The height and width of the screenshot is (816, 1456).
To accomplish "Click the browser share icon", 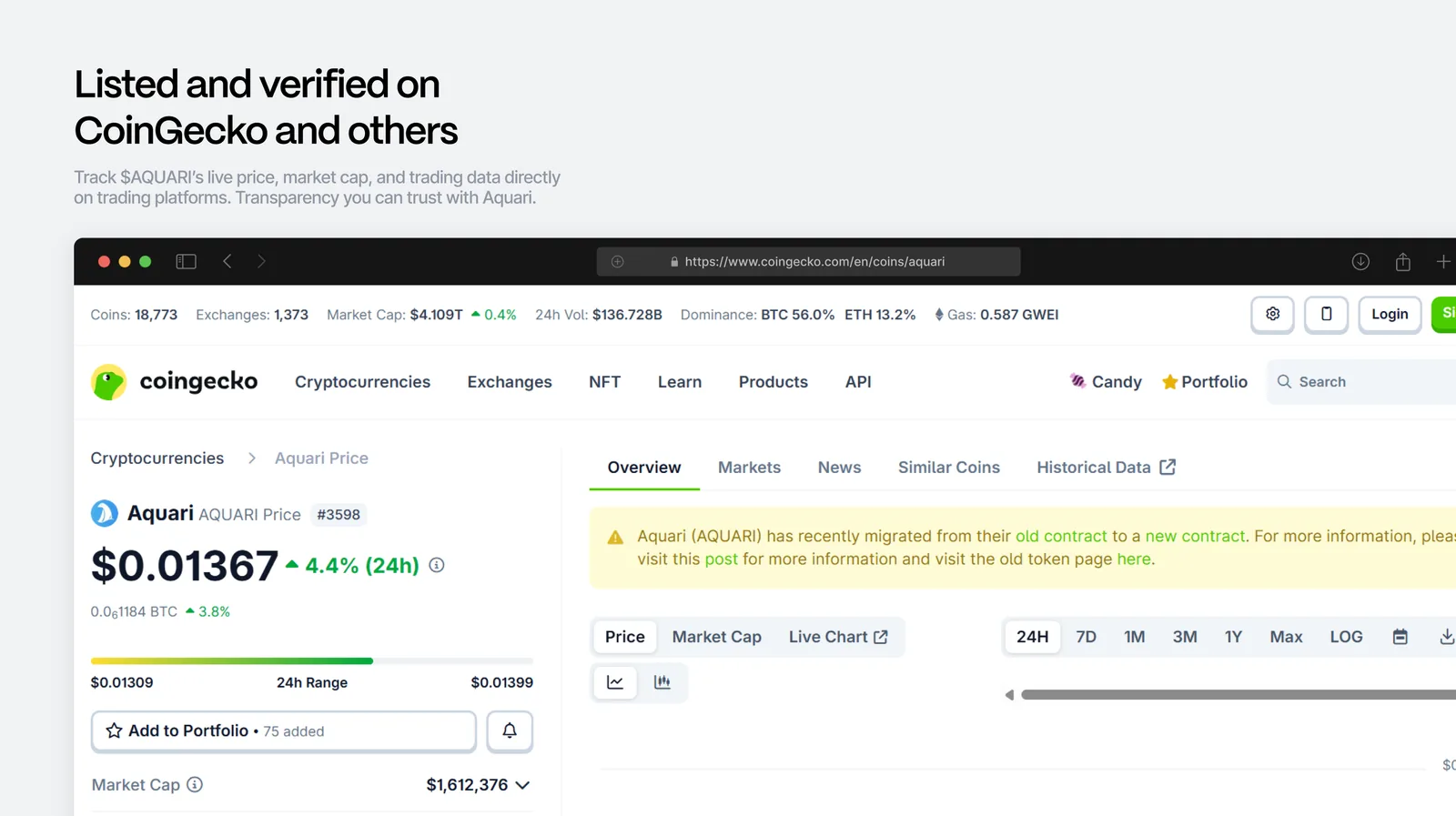I will pos(1403,261).
